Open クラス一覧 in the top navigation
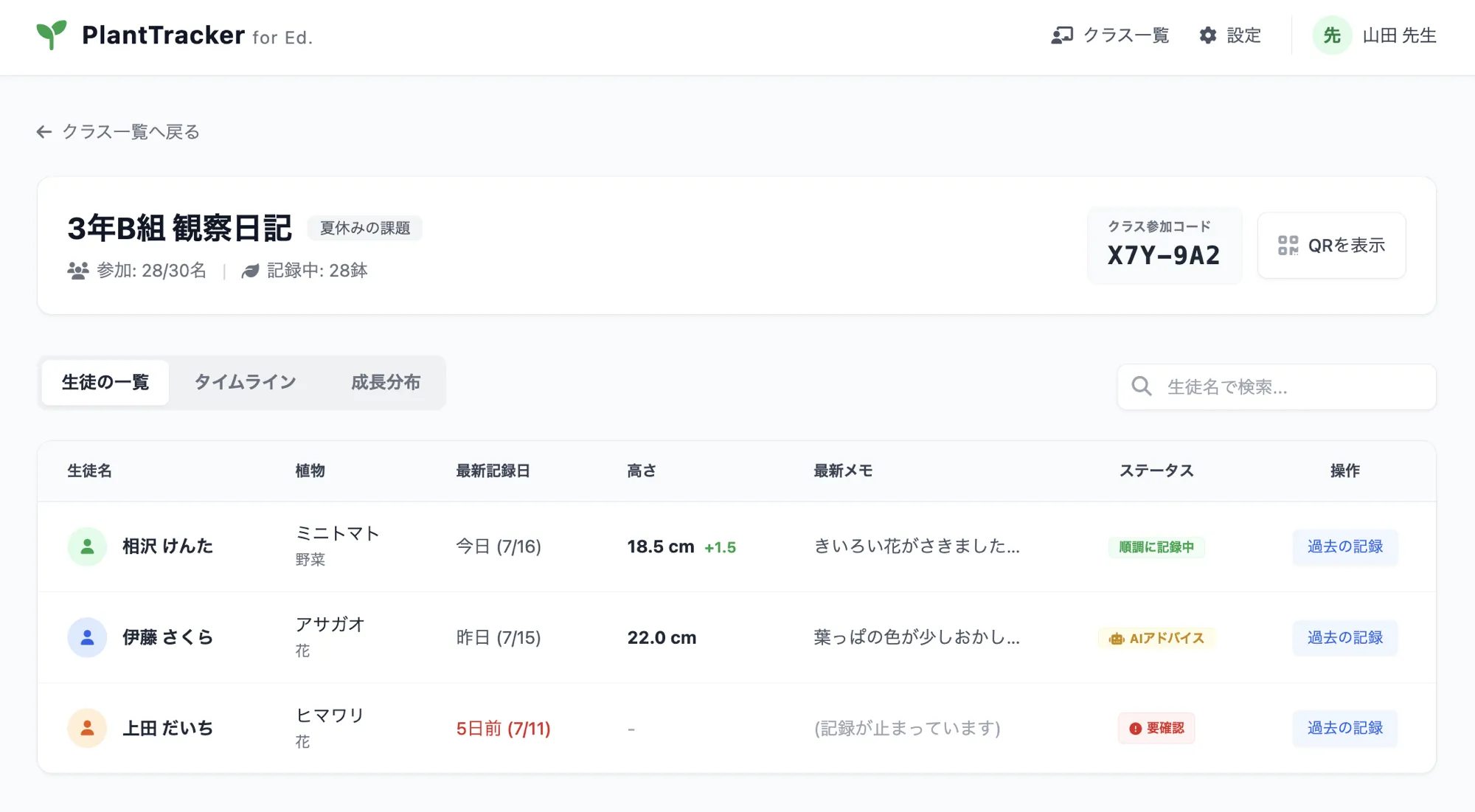This screenshot has width=1475, height=812. coord(1110,35)
